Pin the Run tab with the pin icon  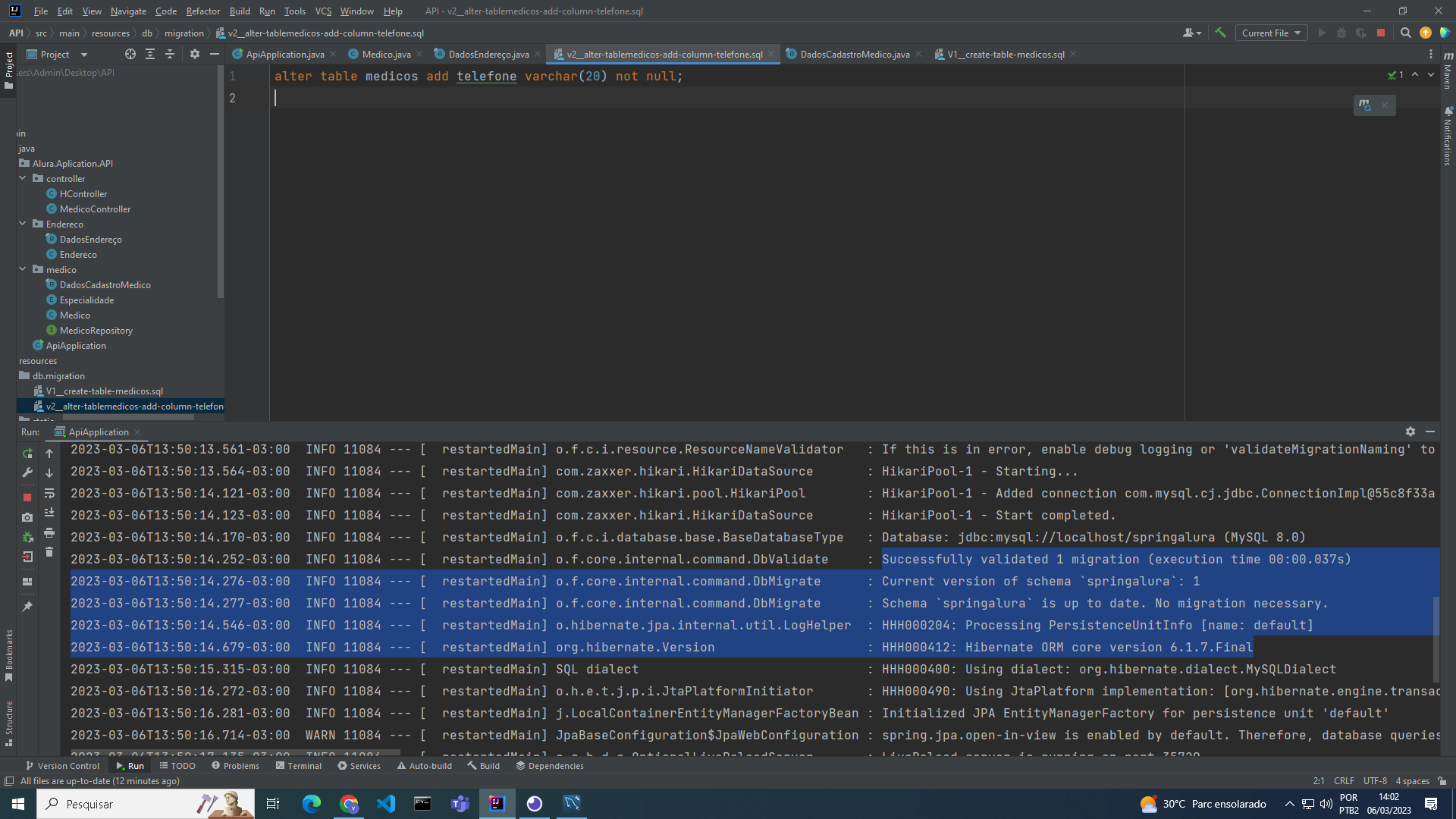pyautogui.click(x=27, y=607)
